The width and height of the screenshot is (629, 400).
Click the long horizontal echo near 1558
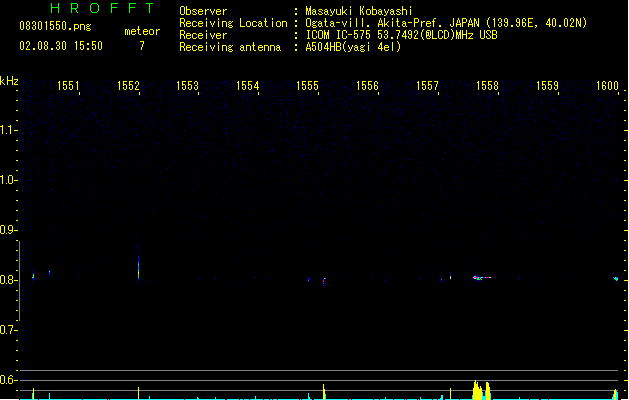point(482,277)
